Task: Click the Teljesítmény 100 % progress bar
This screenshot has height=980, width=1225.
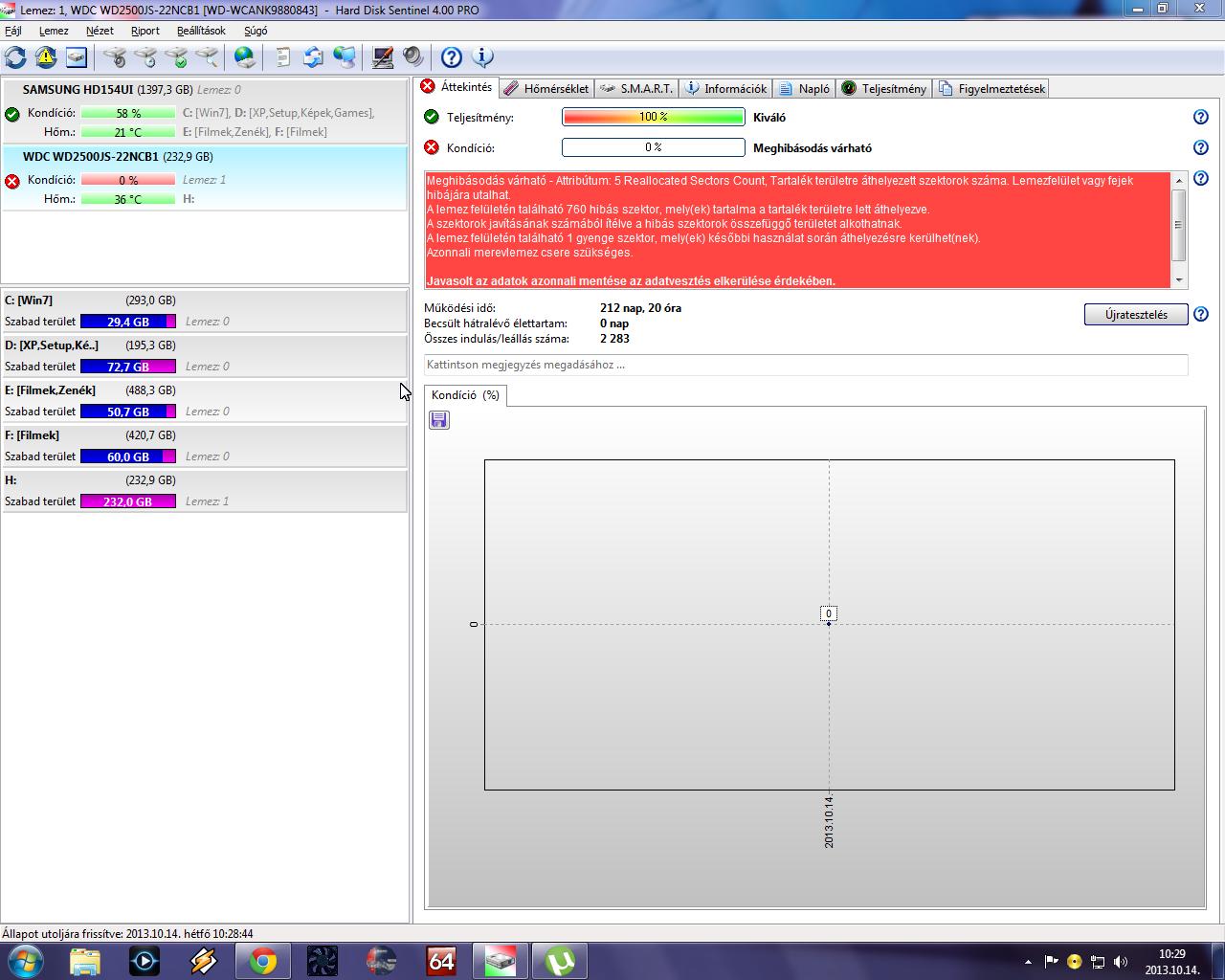Action: pos(654,117)
